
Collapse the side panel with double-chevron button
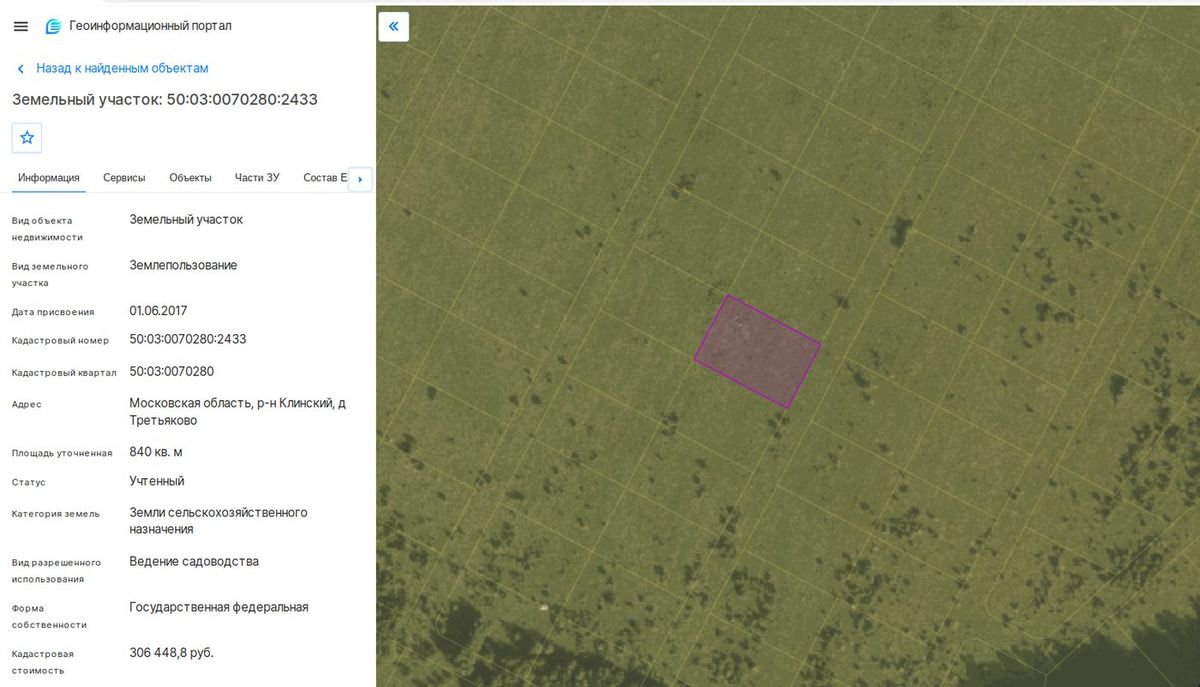click(394, 26)
